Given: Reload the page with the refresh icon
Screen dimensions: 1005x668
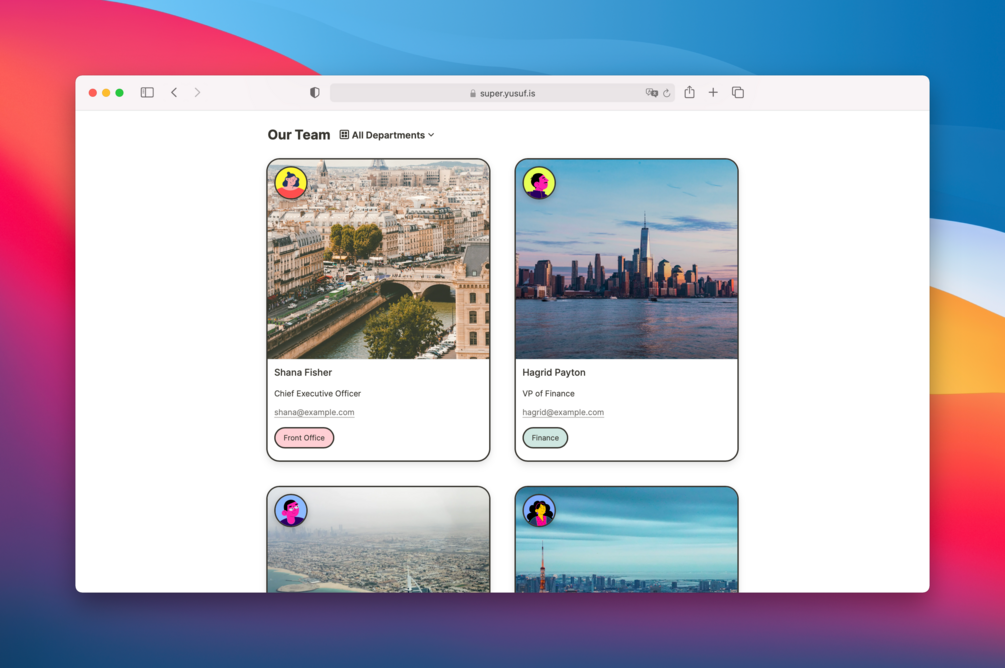Looking at the screenshot, I should [x=667, y=93].
